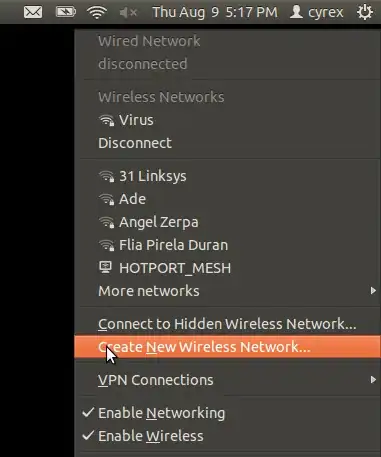Choose Connect to Hidden Wireless Network
This screenshot has height=457, width=381.
[x=227, y=324]
